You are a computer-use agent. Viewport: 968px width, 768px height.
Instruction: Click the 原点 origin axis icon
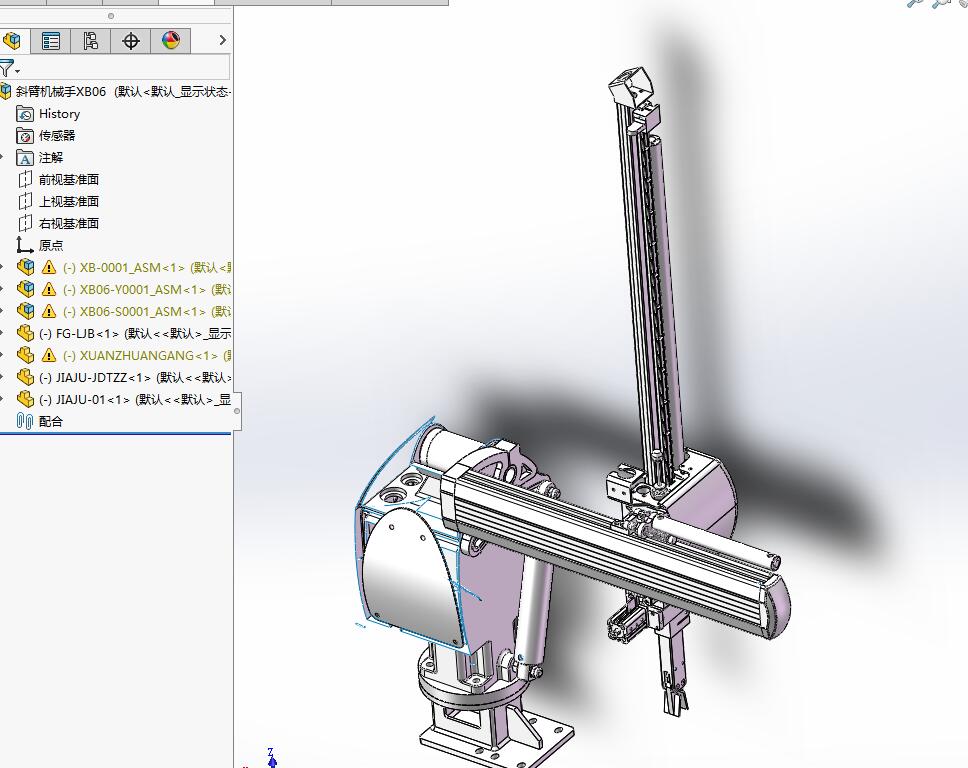[x=25, y=246]
